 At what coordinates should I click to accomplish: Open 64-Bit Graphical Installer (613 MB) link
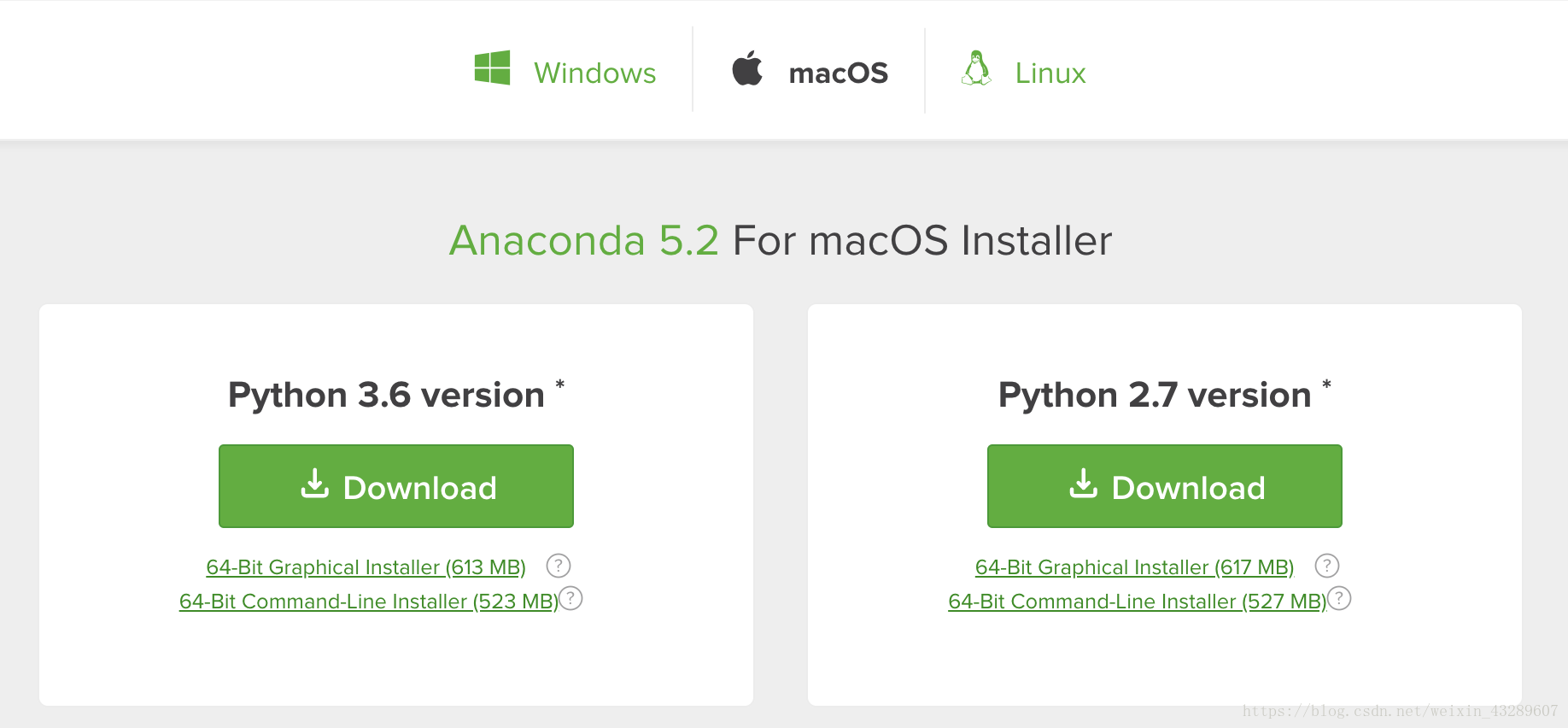(x=366, y=567)
